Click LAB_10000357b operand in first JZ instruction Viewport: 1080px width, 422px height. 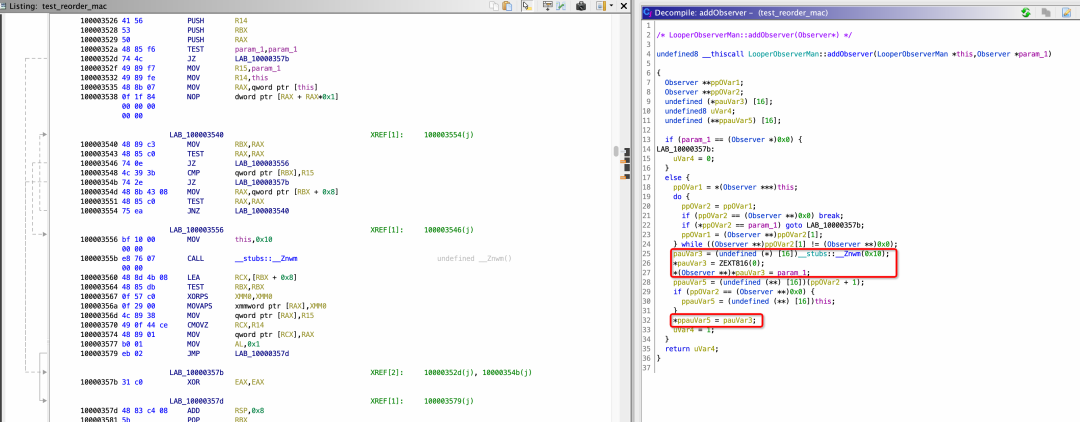(262, 59)
